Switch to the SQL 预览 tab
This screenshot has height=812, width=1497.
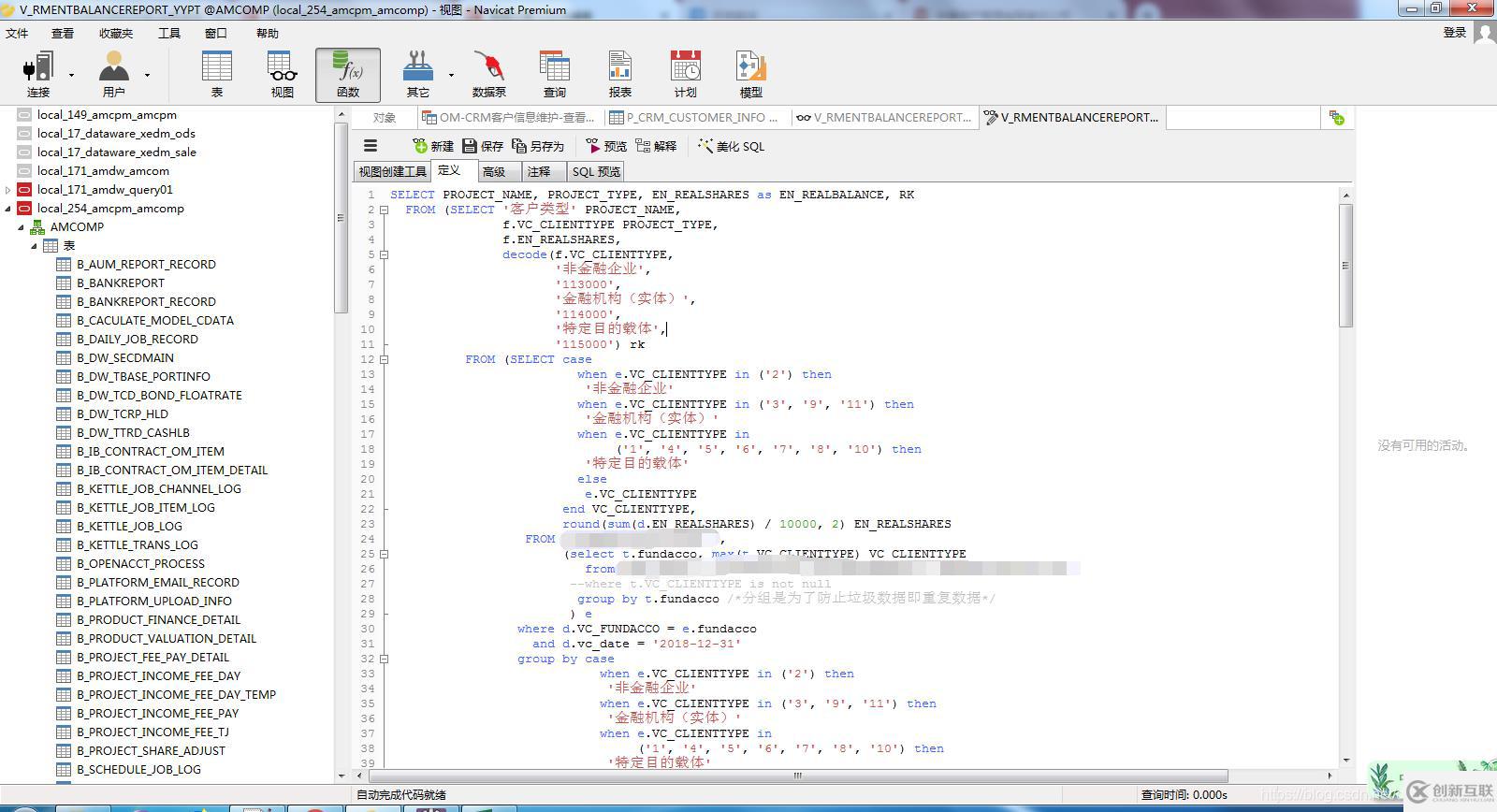(x=596, y=171)
